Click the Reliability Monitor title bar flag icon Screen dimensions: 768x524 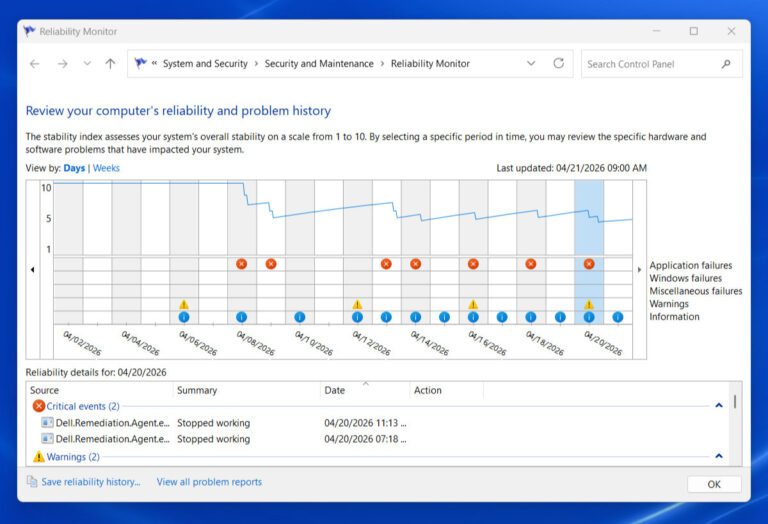tap(29, 31)
